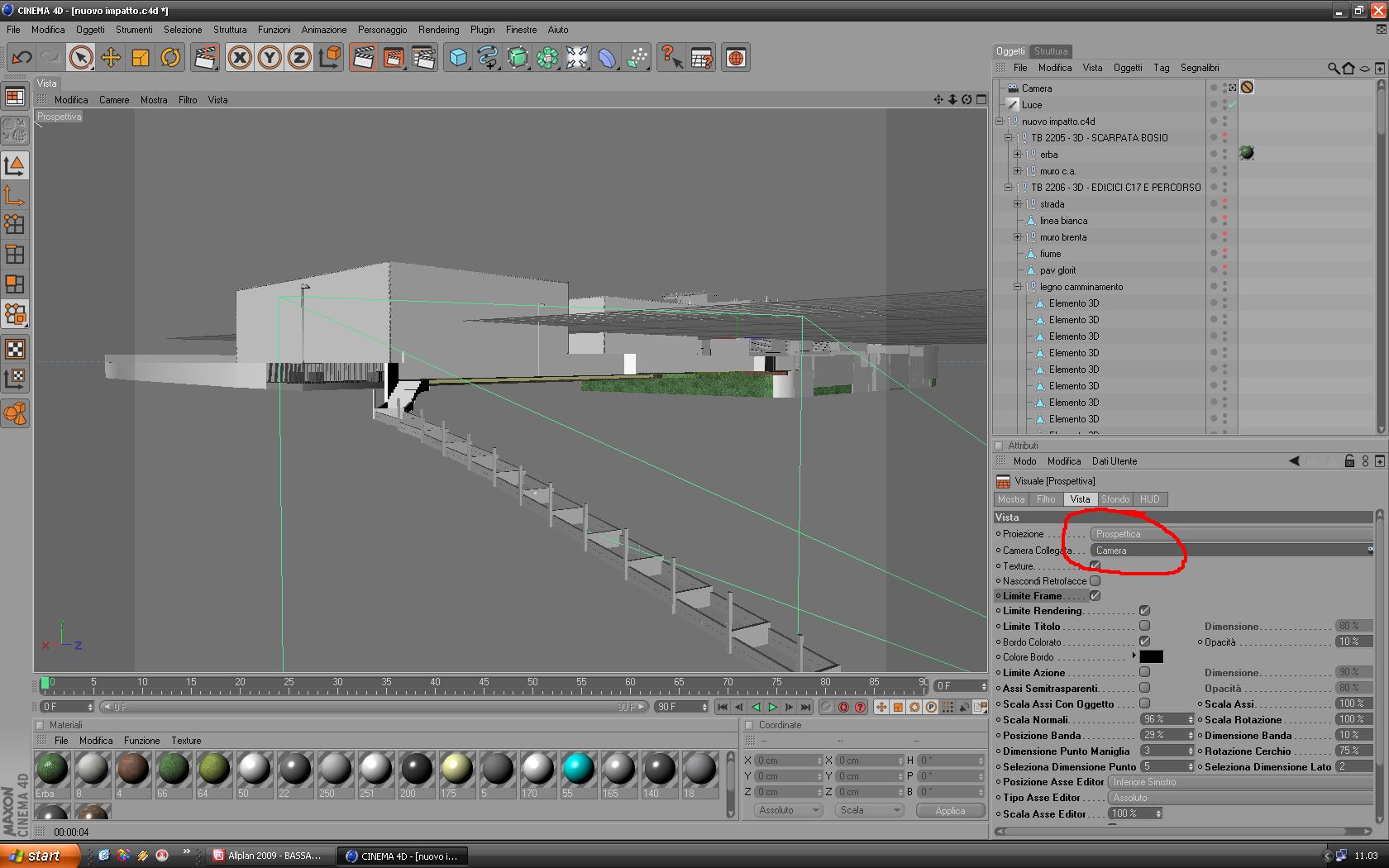1389x868 pixels.
Task: Select the live selection arrow tool
Action: coord(81,57)
